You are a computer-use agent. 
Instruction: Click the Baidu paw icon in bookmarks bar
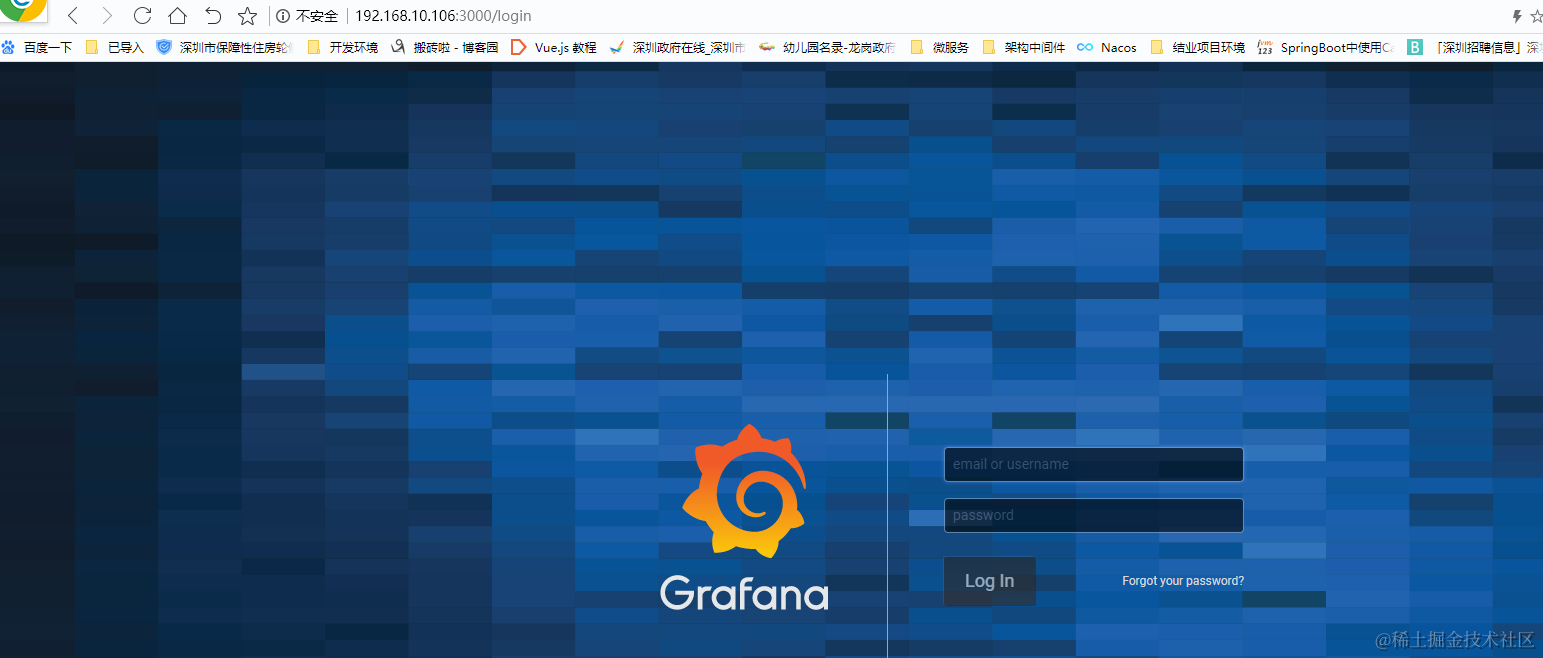[x=8, y=47]
